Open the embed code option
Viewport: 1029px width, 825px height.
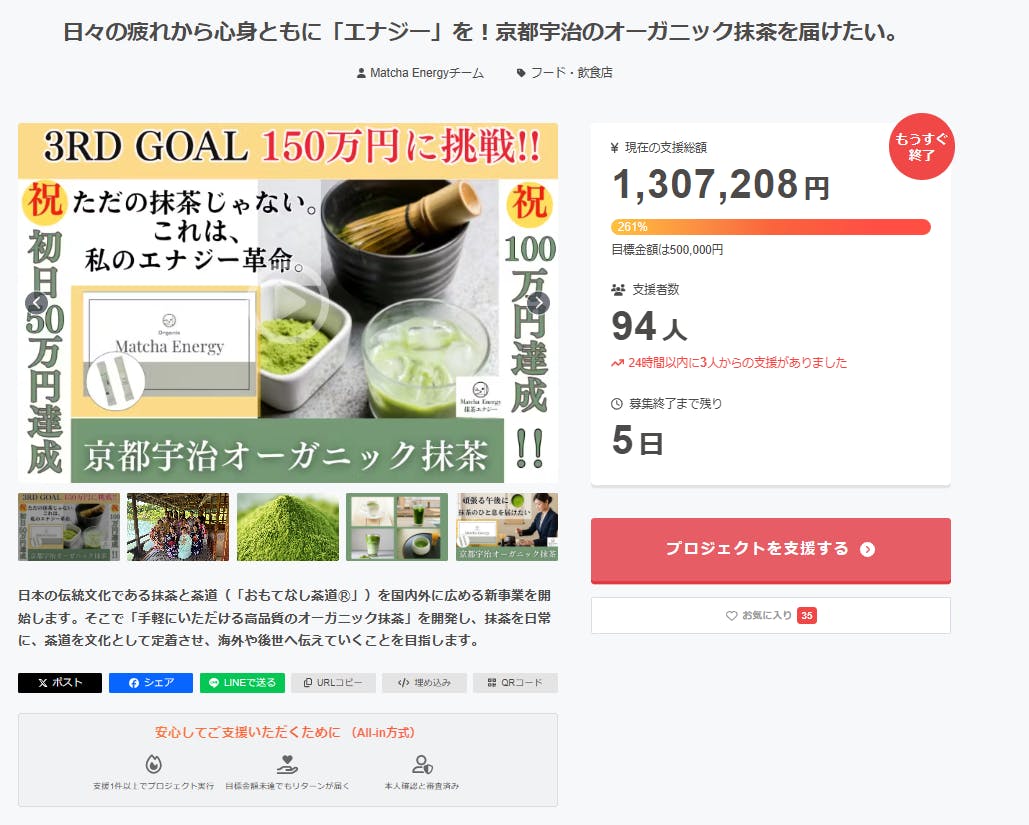point(424,683)
